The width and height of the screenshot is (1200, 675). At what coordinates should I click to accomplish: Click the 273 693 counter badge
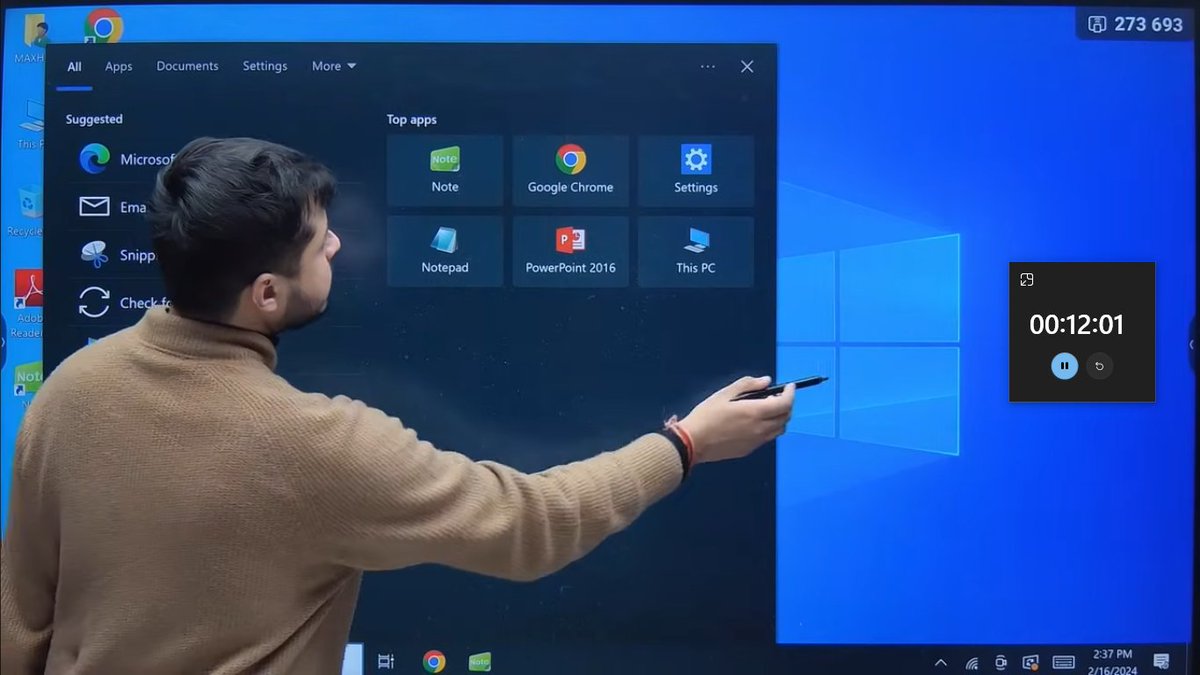(x=1135, y=24)
